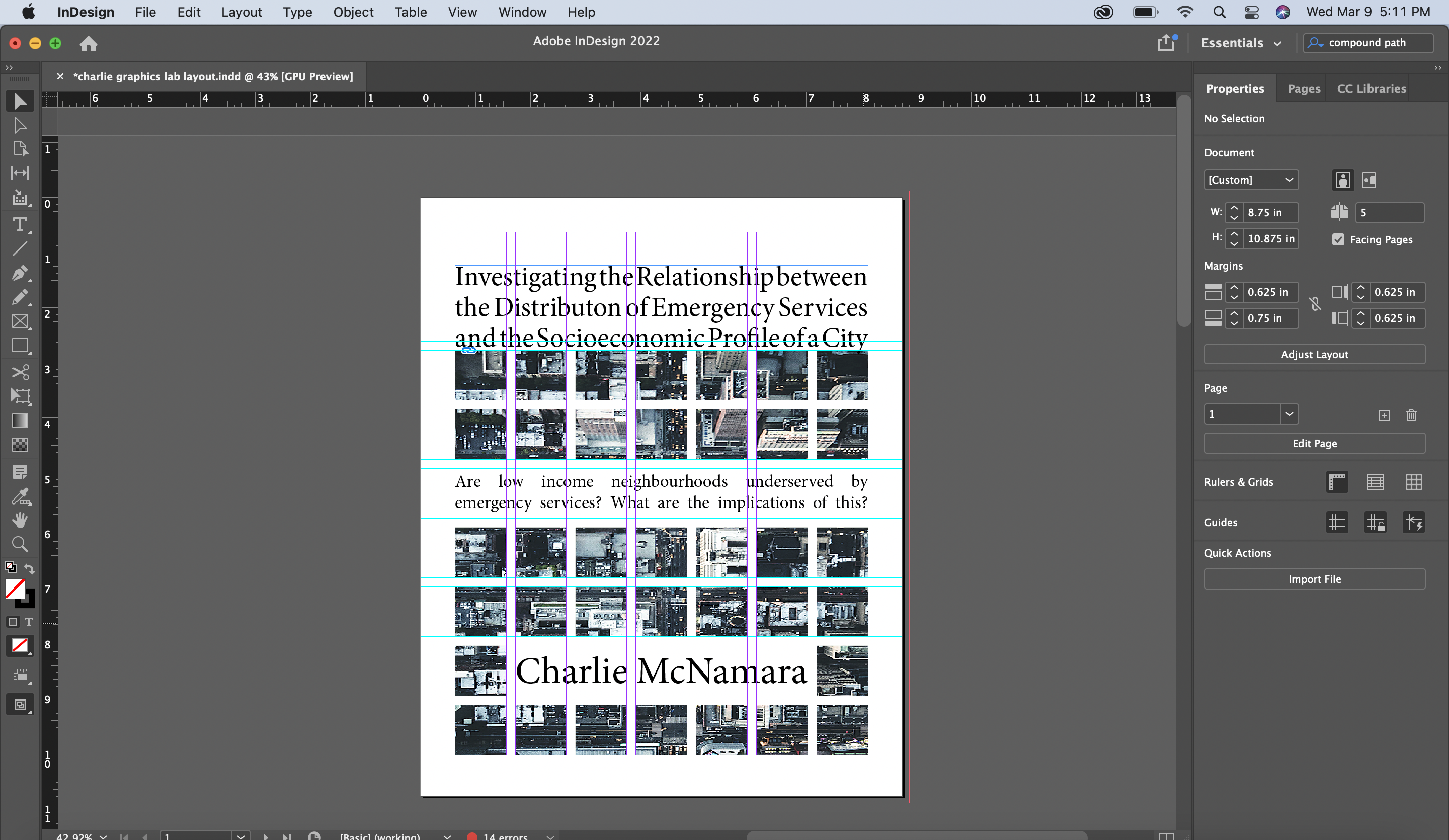Toggle rulers visibility in Rulers & Grids
This screenshot has height=840, width=1449.
point(1337,482)
